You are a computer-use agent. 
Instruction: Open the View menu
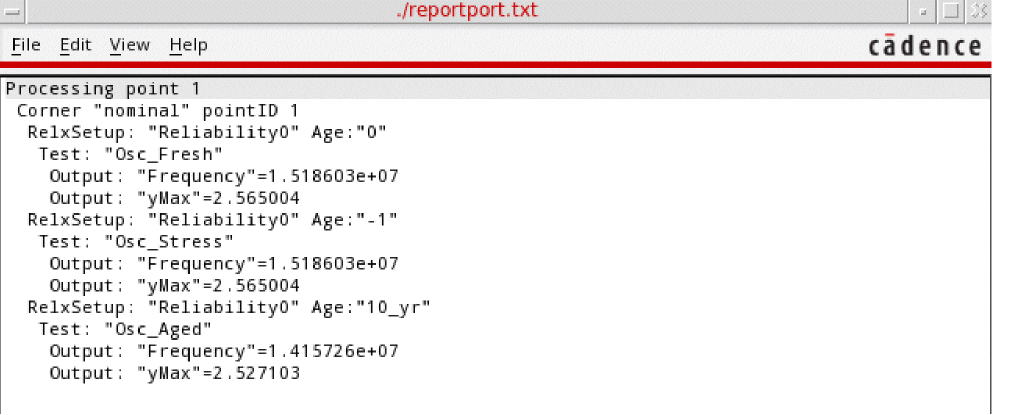point(129,45)
